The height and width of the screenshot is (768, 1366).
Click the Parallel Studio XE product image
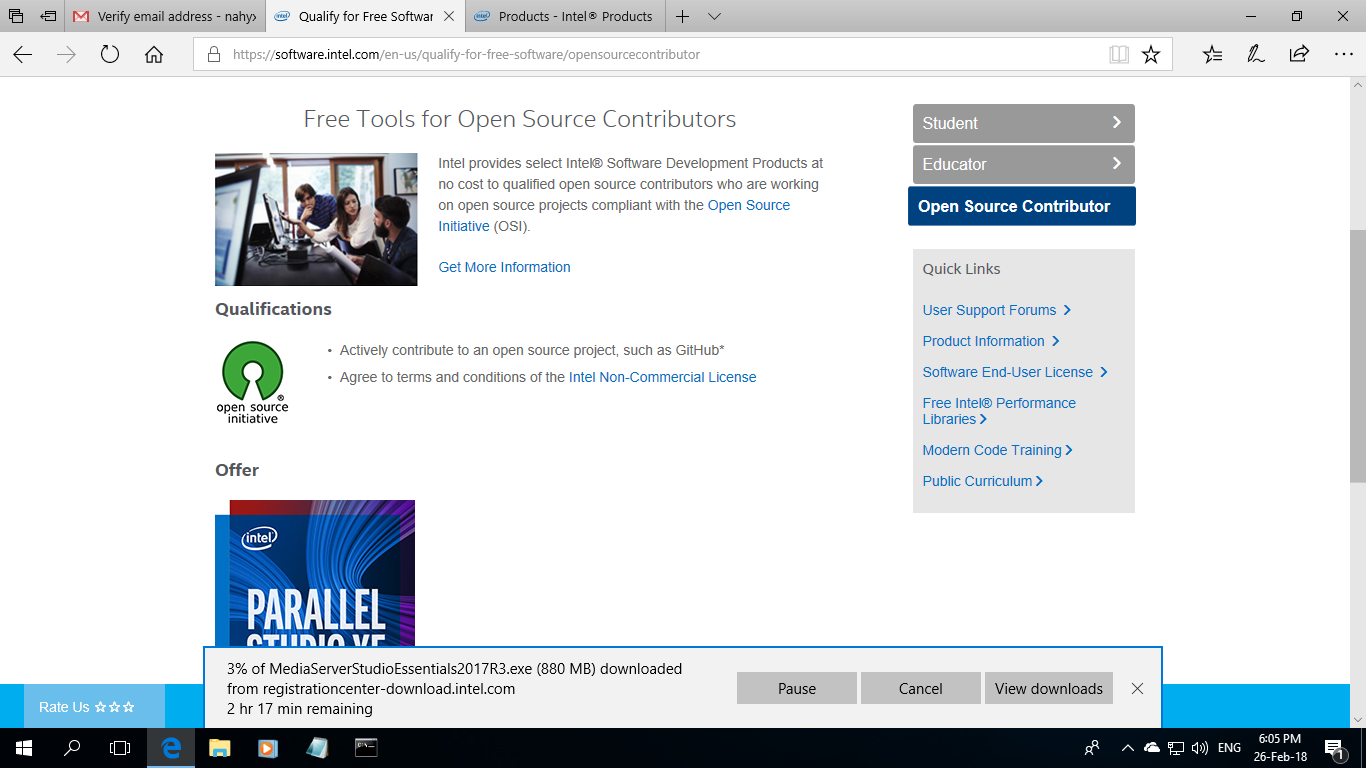[315, 573]
